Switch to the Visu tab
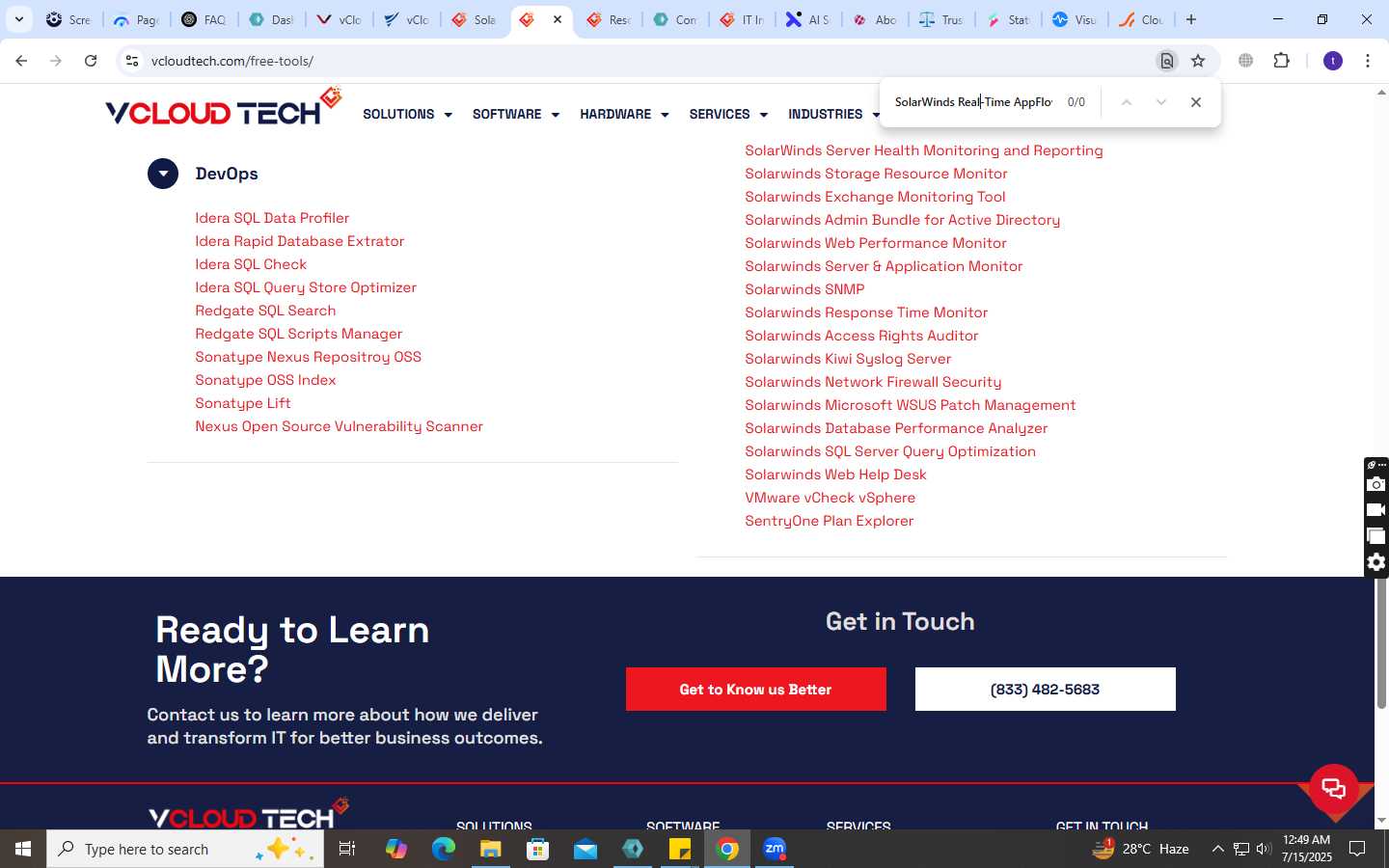This screenshot has width=1389, height=868. (x=1074, y=19)
